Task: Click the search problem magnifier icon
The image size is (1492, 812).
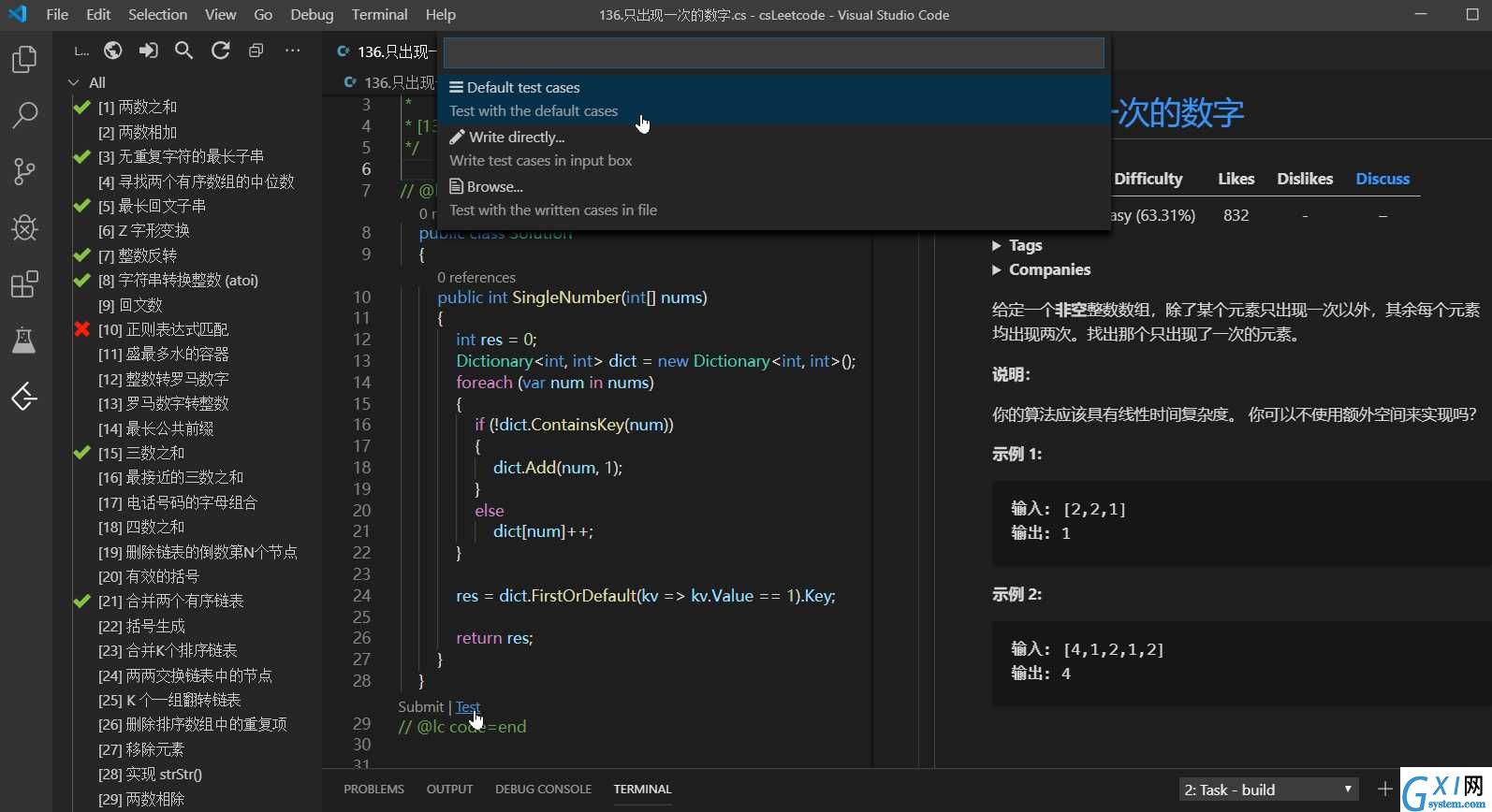Action: (x=184, y=51)
